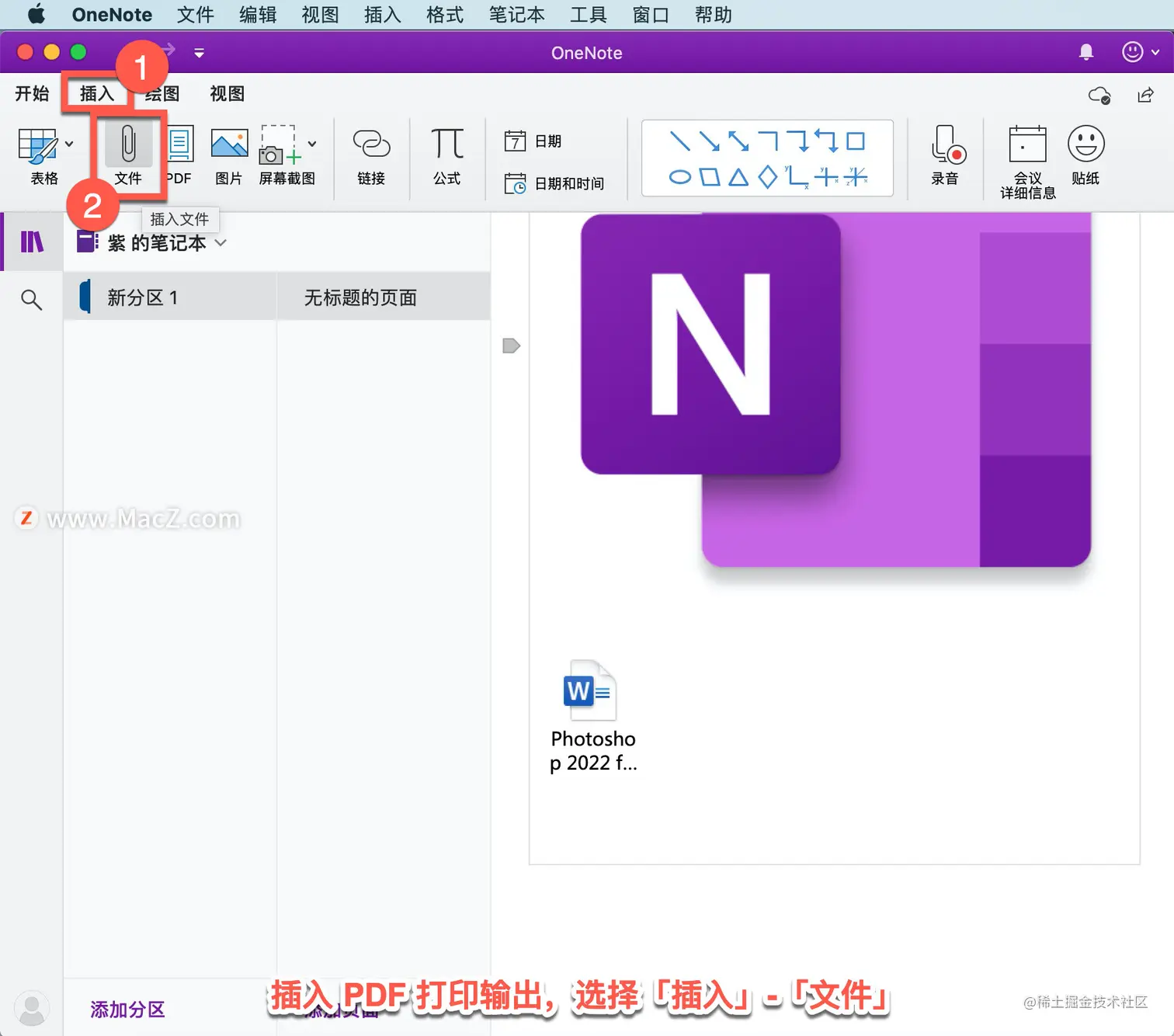1174x1036 pixels.
Task: Expand the 屏幕截图 dropdown arrow
Action: [x=312, y=144]
